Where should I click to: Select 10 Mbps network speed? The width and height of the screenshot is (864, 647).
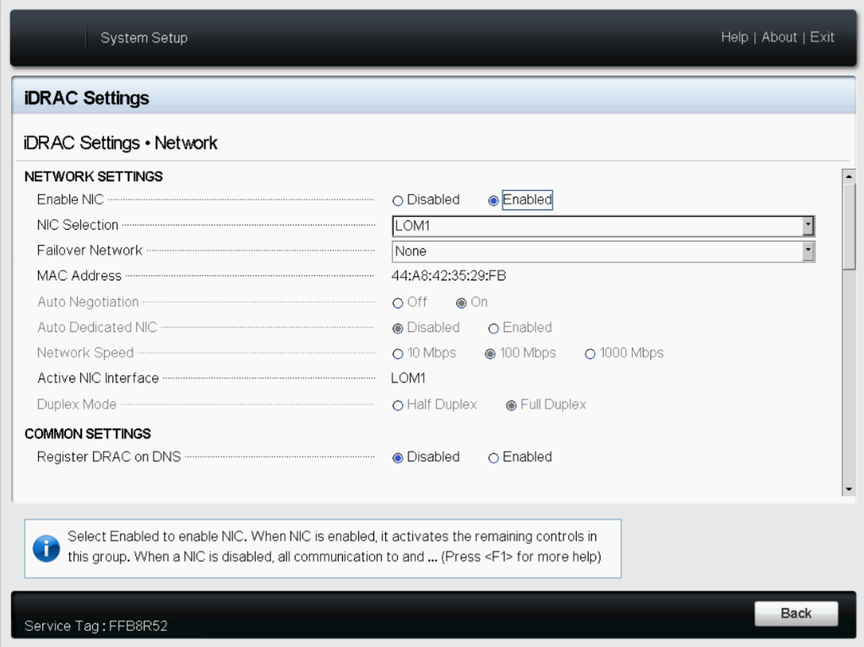[398, 354]
